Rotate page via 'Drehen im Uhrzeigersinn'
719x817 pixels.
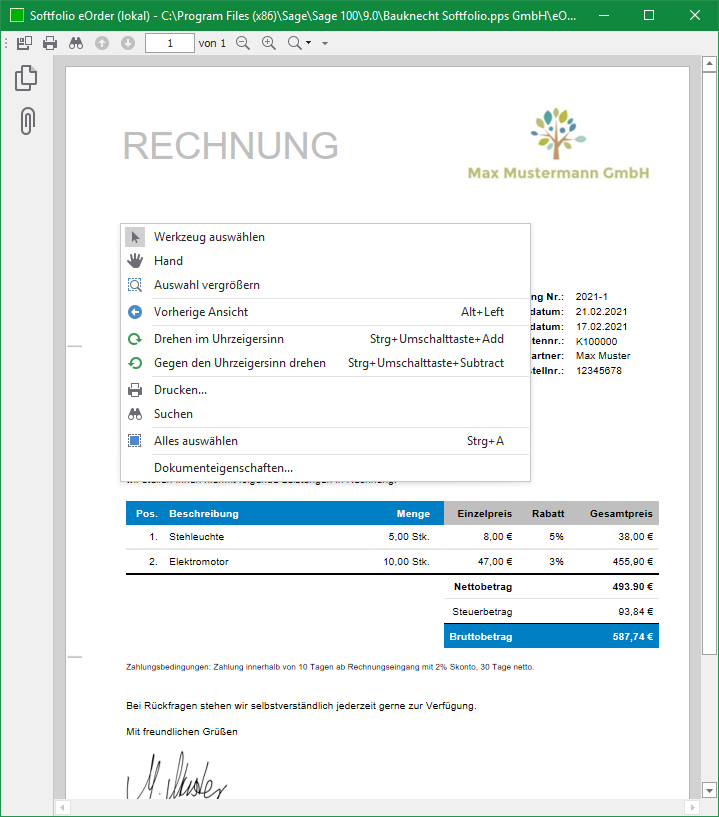[x=218, y=339]
